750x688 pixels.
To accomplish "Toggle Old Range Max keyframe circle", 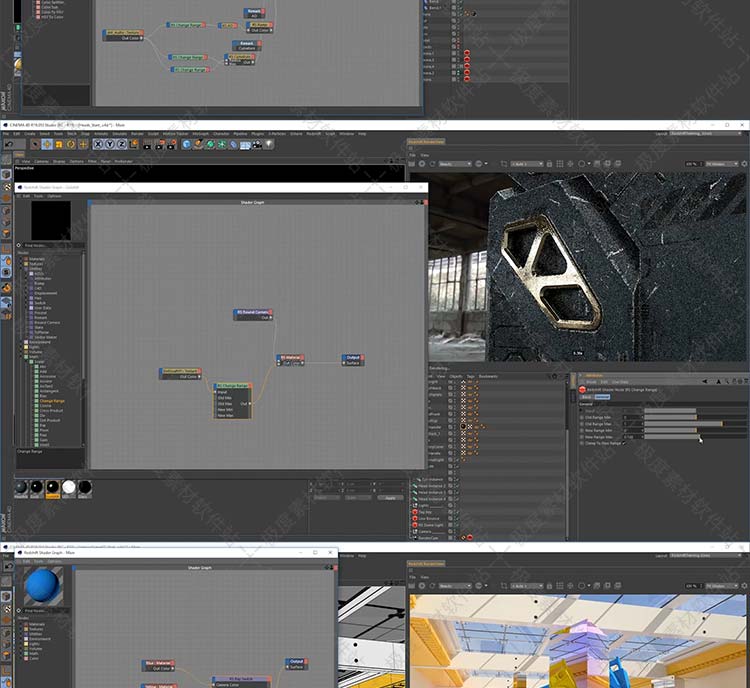I will pos(582,424).
